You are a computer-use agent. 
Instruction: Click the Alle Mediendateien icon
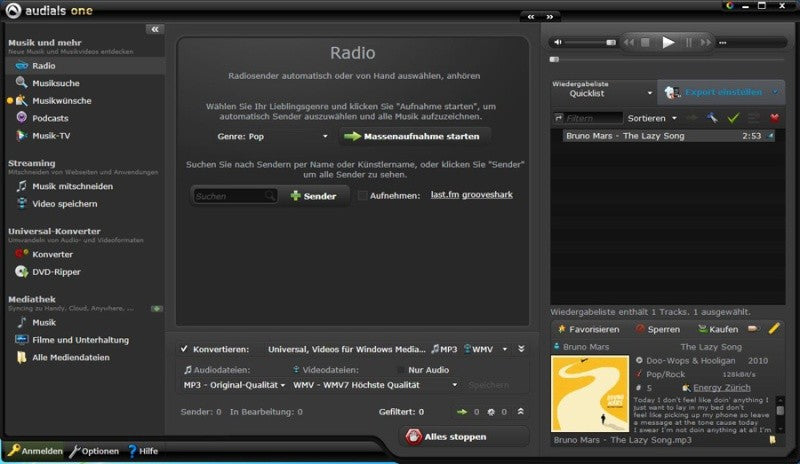tap(21, 357)
